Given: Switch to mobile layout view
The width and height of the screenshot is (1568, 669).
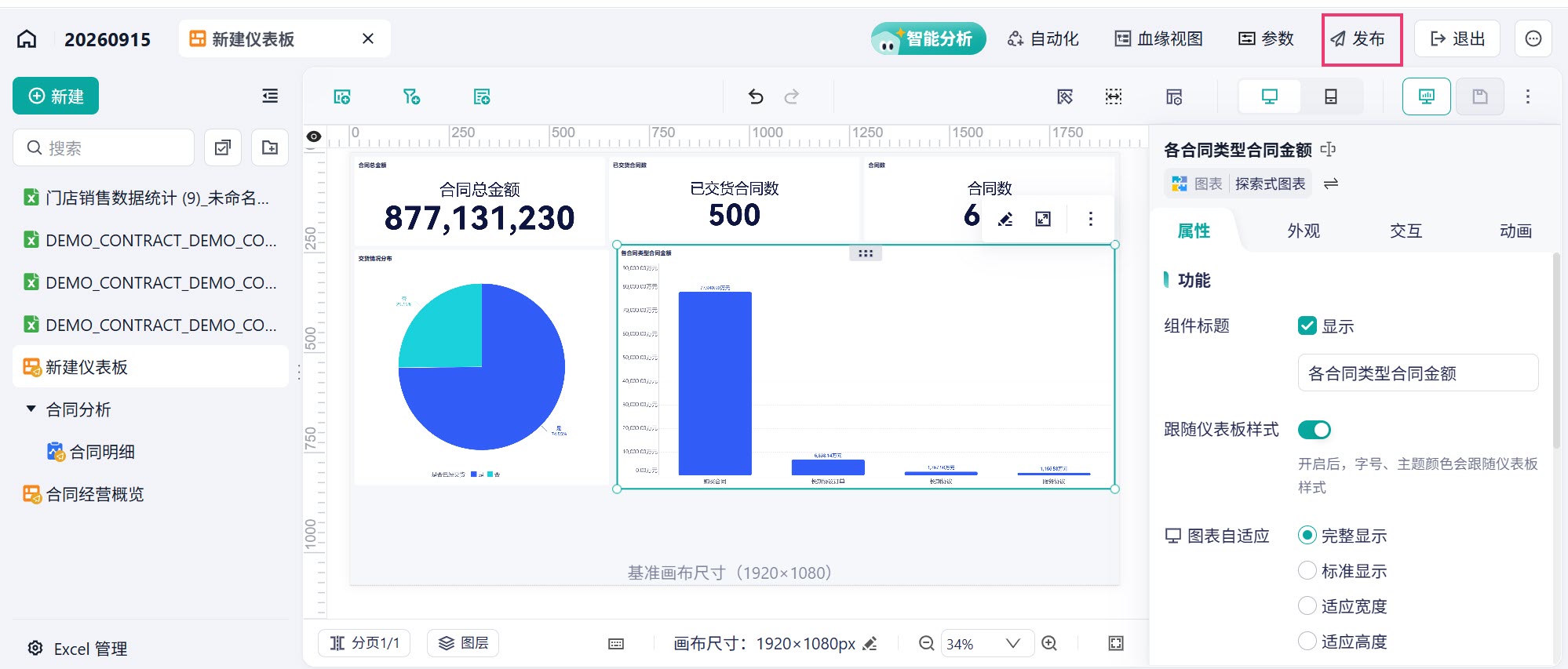Looking at the screenshot, I should pyautogui.click(x=1331, y=96).
